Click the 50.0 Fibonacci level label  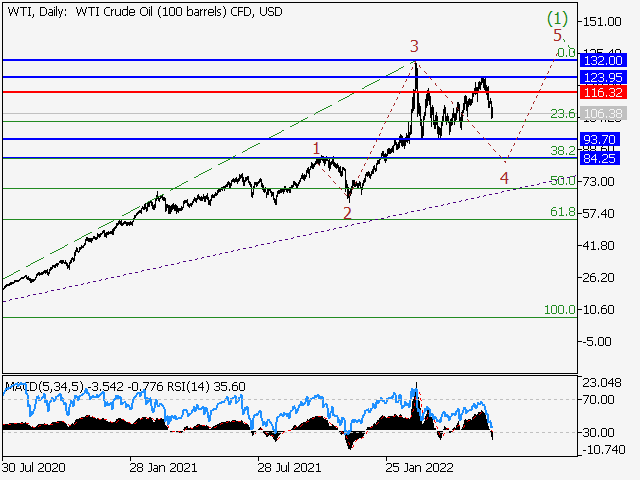click(562, 180)
